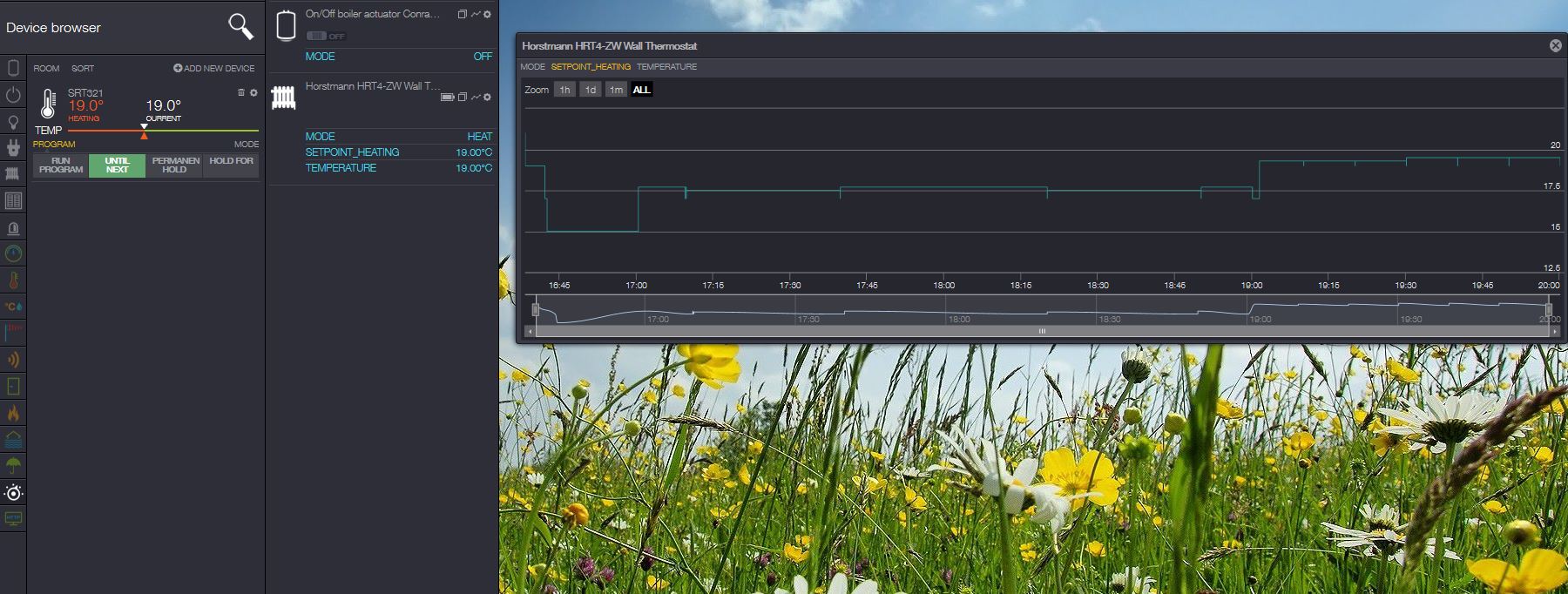The image size is (1568, 594).
Task: Open the Room filter dropdown
Action: [46, 68]
